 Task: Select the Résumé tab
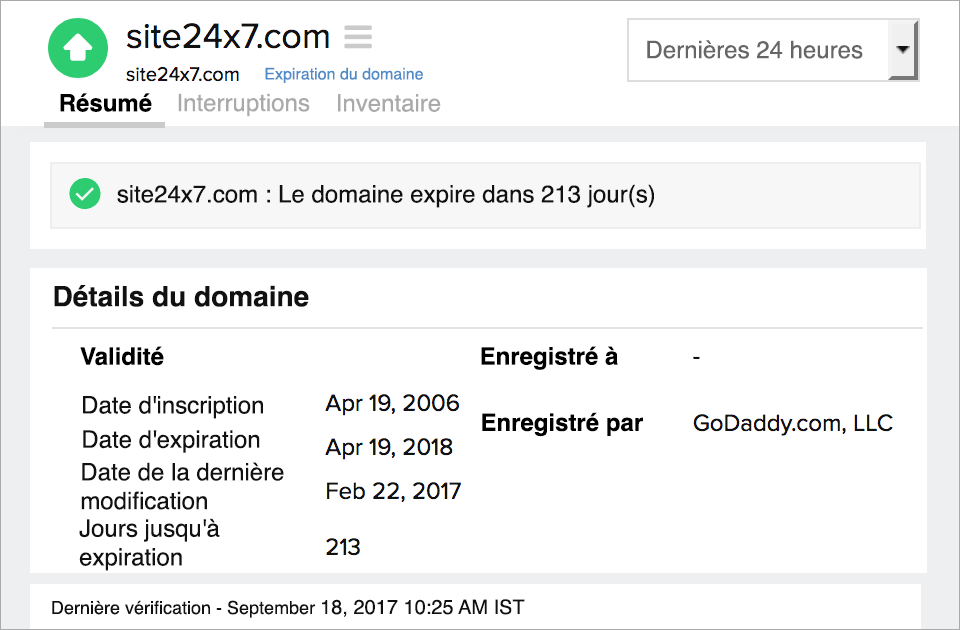coord(104,103)
